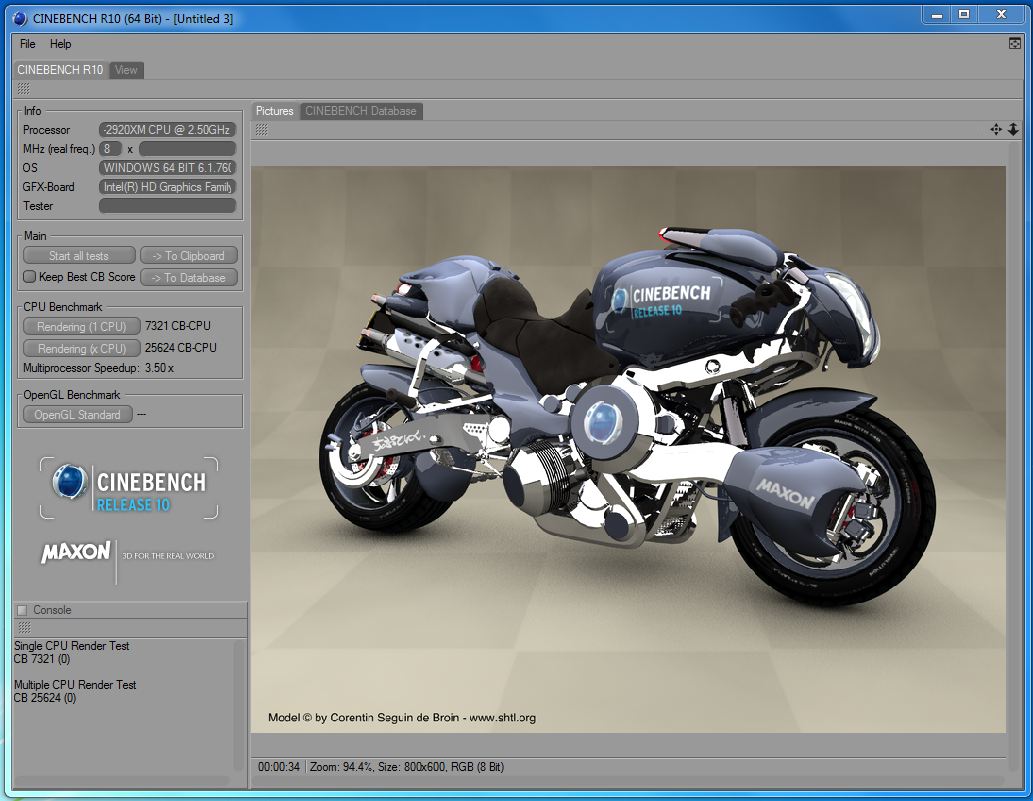
Task: Click the grip handle below CINEBENCH R10 tab
Action: (24, 89)
